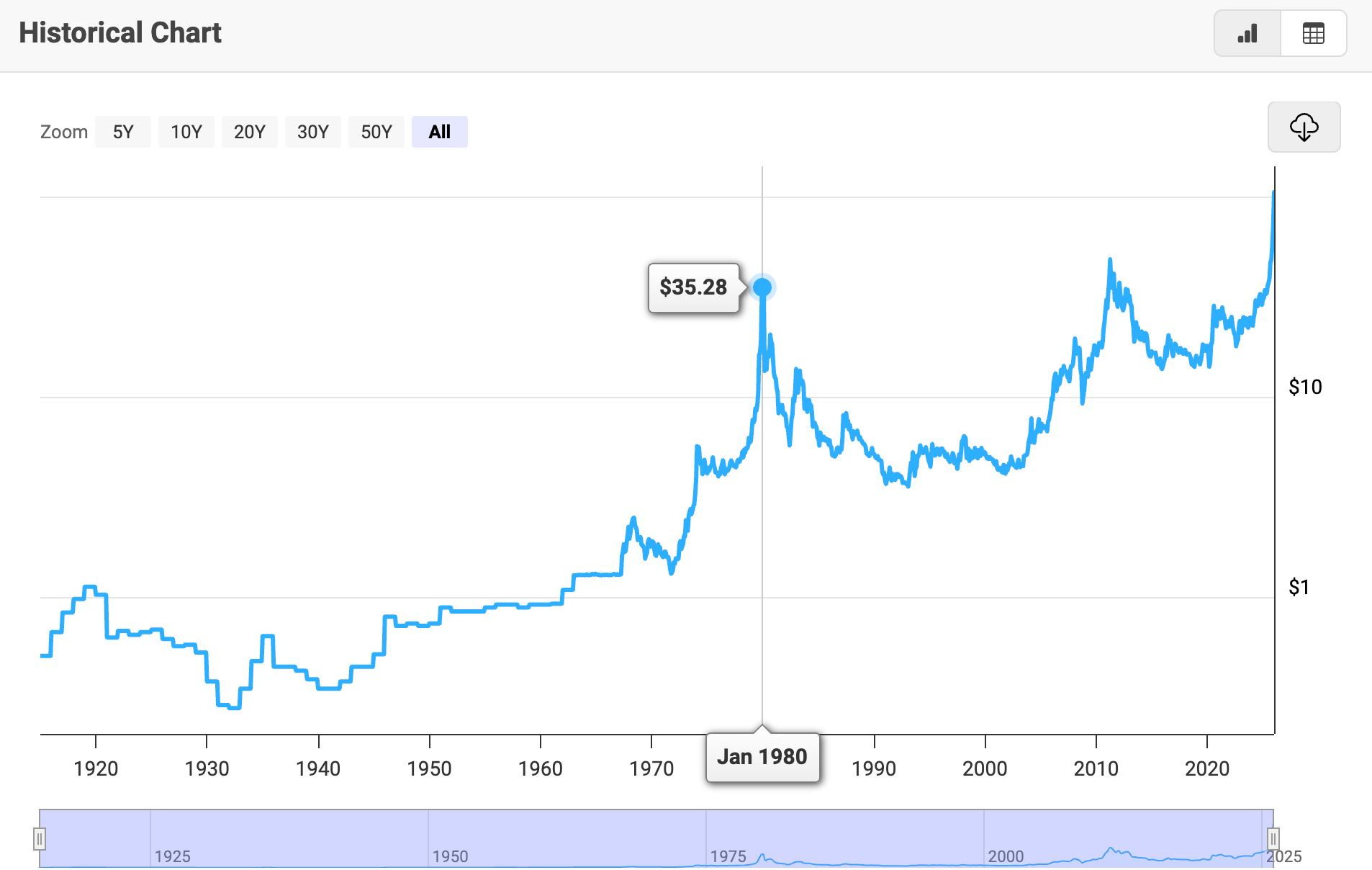Click the Historical Chart title
Screen dimensions: 1372x870
119,32
